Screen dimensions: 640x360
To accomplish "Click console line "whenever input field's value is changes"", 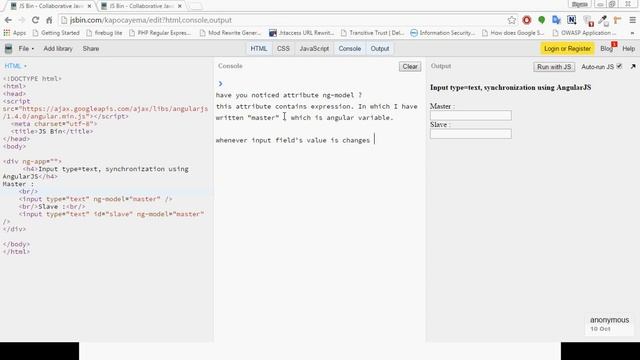I will pos(293,140).
